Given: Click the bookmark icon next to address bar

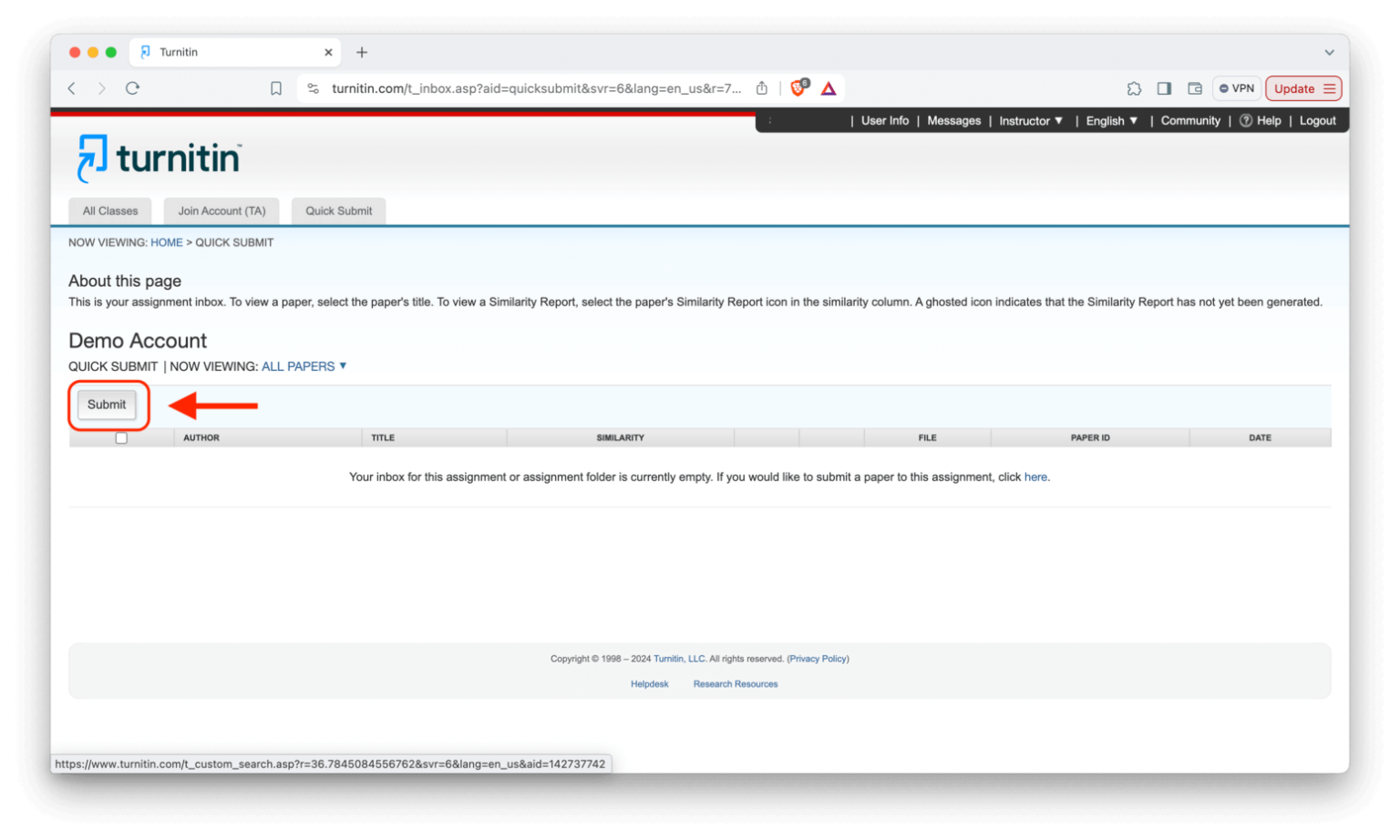Looking at the screenshot, I should 276,88.
